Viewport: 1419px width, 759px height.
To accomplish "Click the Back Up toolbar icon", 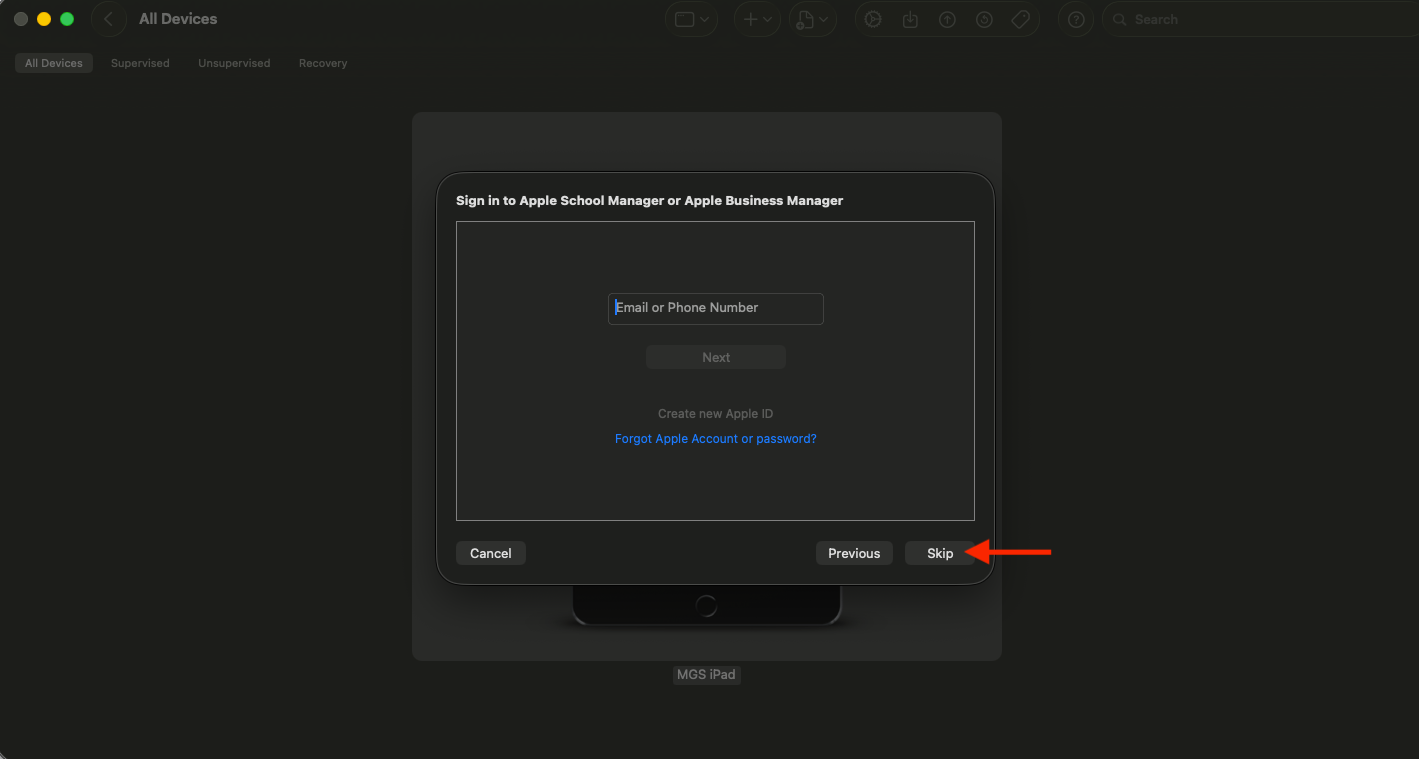I will 947,19.
